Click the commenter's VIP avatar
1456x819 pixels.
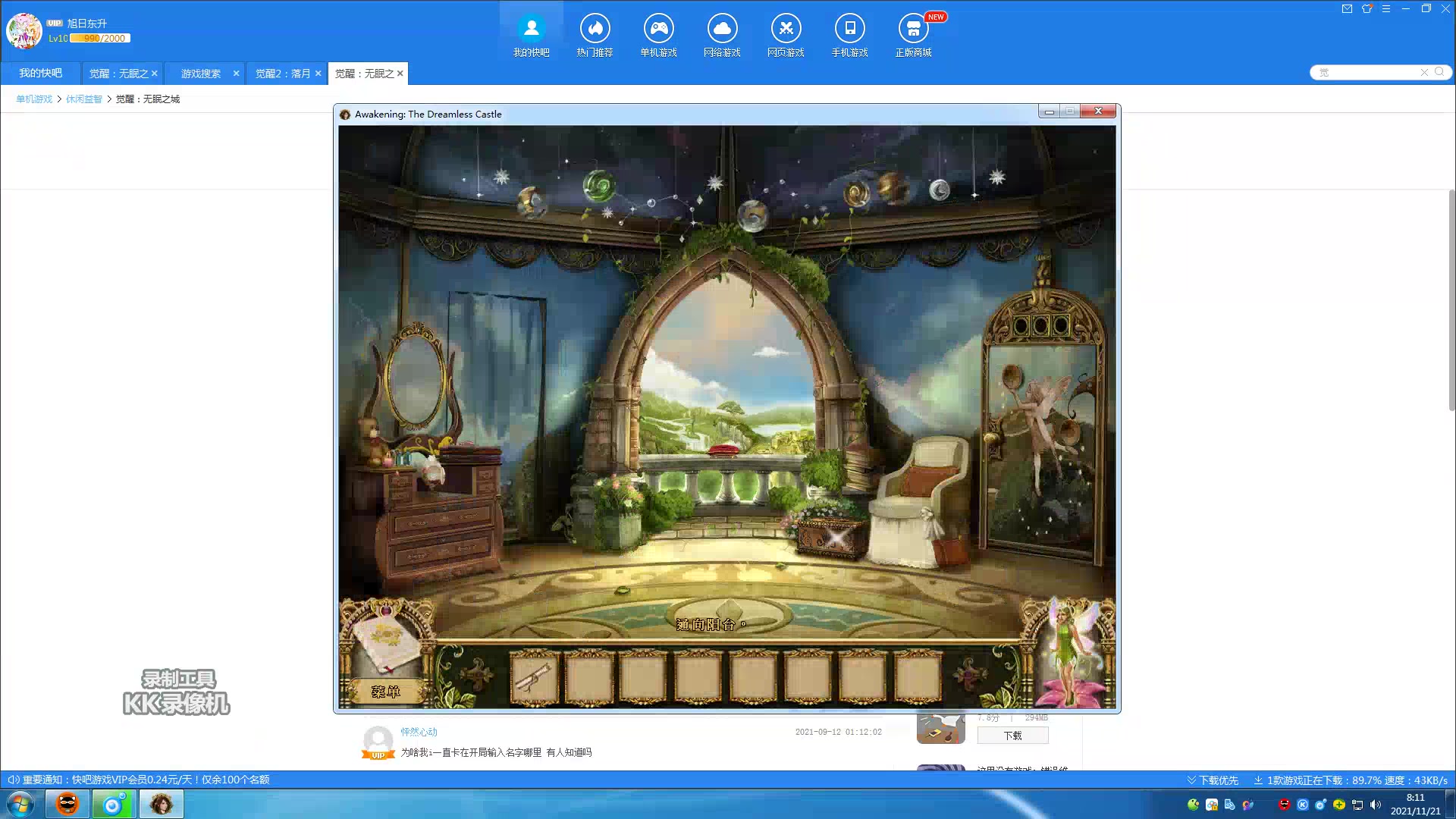[x=378, y=742]
